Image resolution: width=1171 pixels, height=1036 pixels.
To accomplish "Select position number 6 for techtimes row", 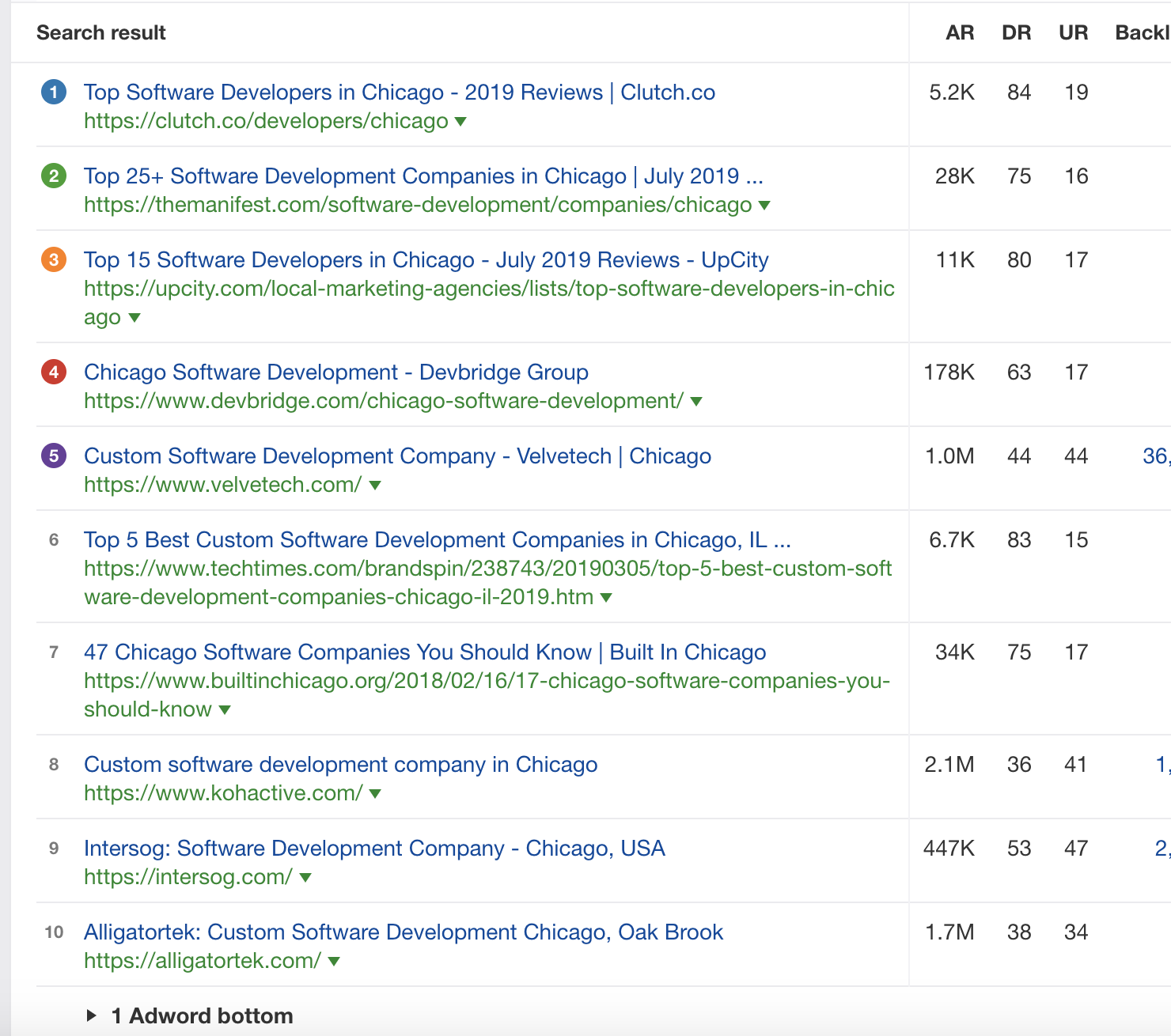I will [54, 540].
